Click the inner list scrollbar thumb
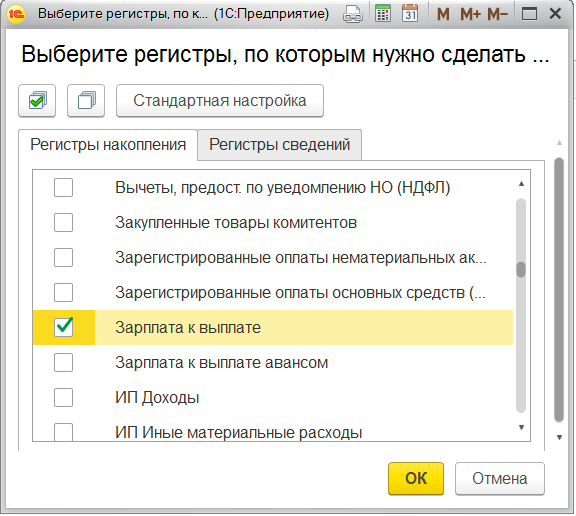This screenshot has height=516, width=576. point(521,270)
